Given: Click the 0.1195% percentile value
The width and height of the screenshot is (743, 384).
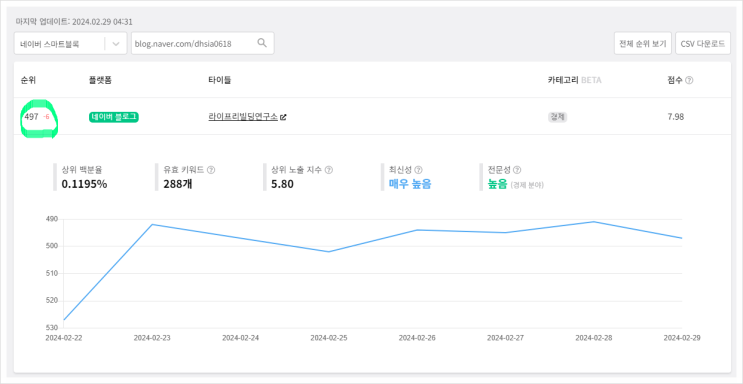Looking at the screenshot, I should (84, 184).
